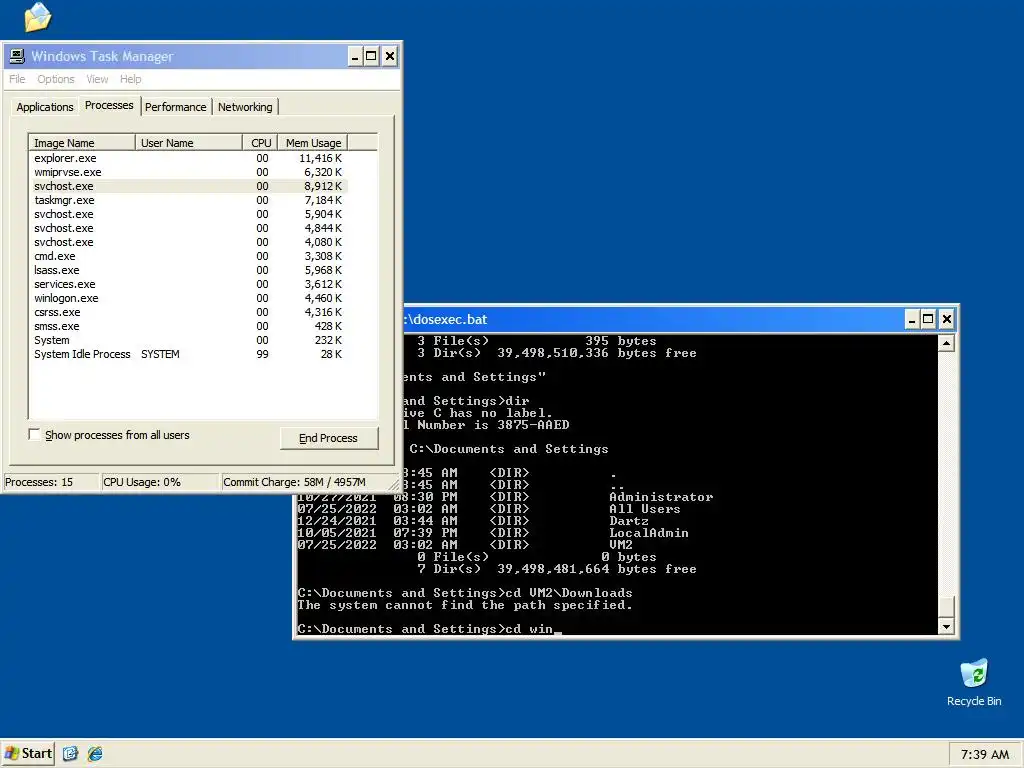The height and width of the screenshot is (768, 1024).
Task: Open the Start menu
Action: click(28, 754)
